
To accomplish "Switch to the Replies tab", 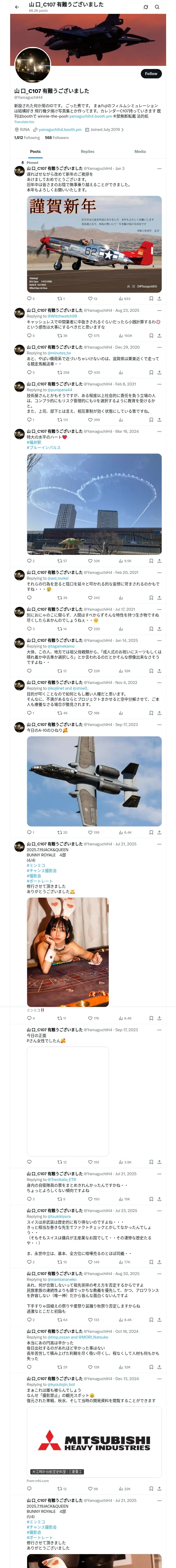I will [x=87, y=152].
